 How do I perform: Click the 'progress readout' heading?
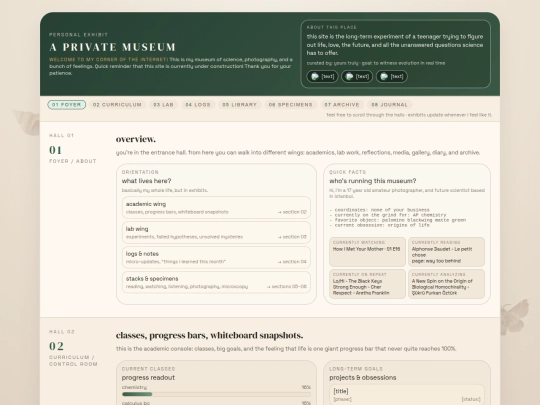pyautogui.click(x=148, y=377)
